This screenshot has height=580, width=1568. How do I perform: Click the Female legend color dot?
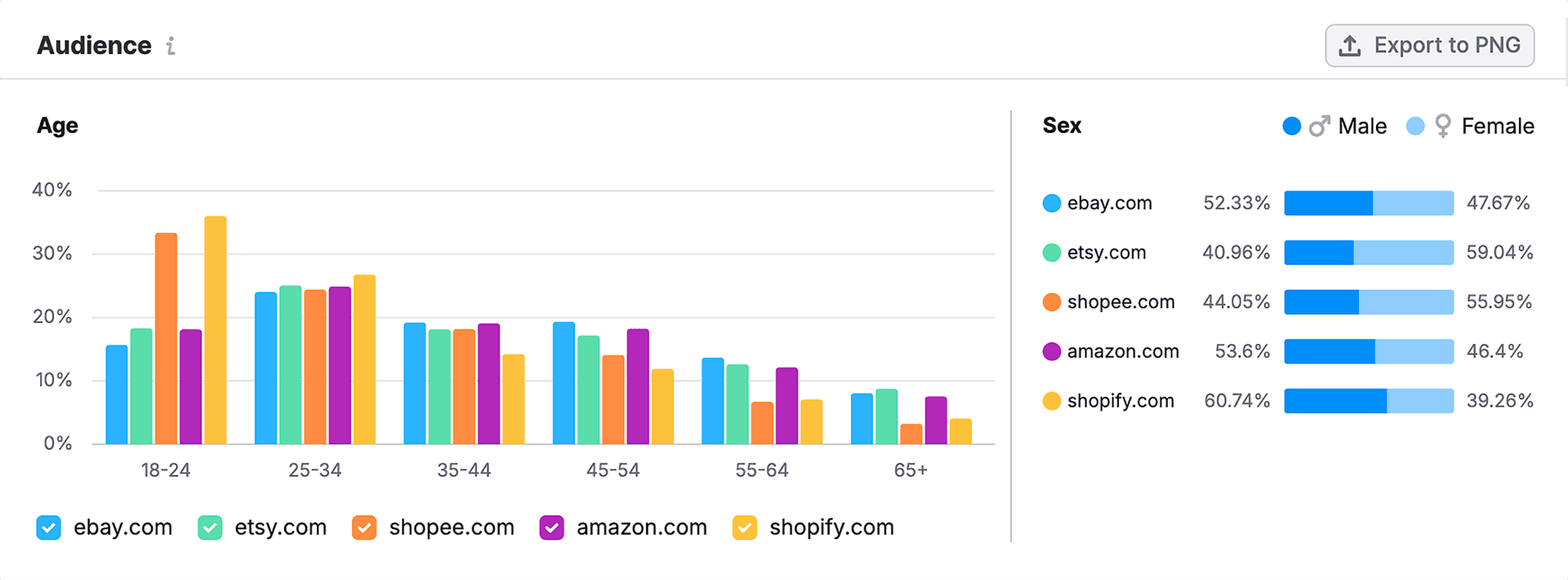coord(1415,126)
